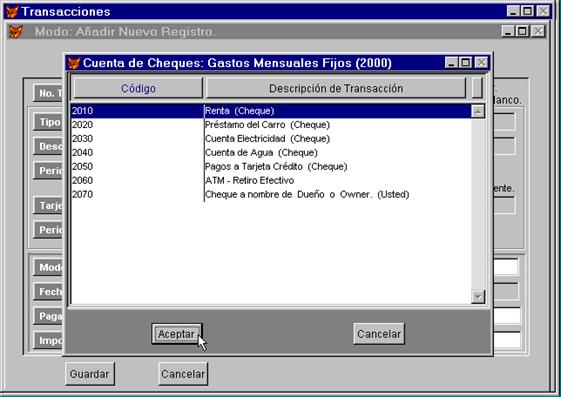
Task: Click the list scrollbar down arrow
Action: (478, 296)
